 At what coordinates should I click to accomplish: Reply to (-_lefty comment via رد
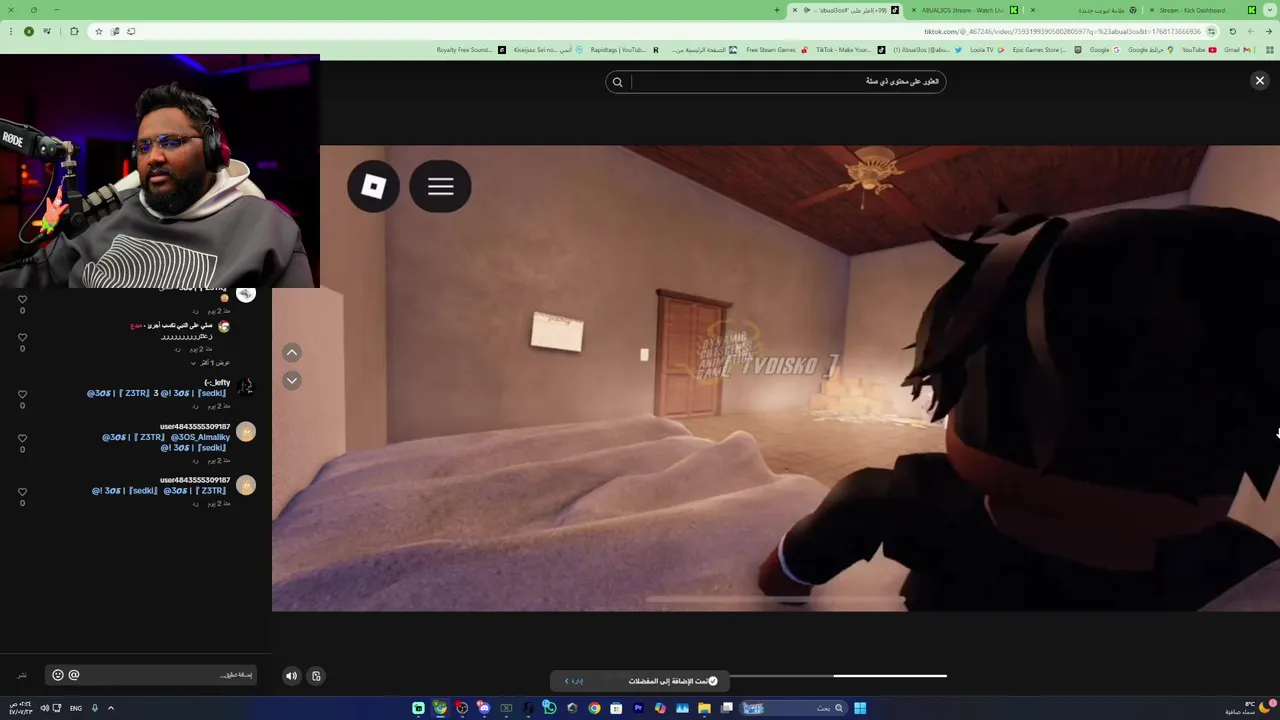coord(195,406)
